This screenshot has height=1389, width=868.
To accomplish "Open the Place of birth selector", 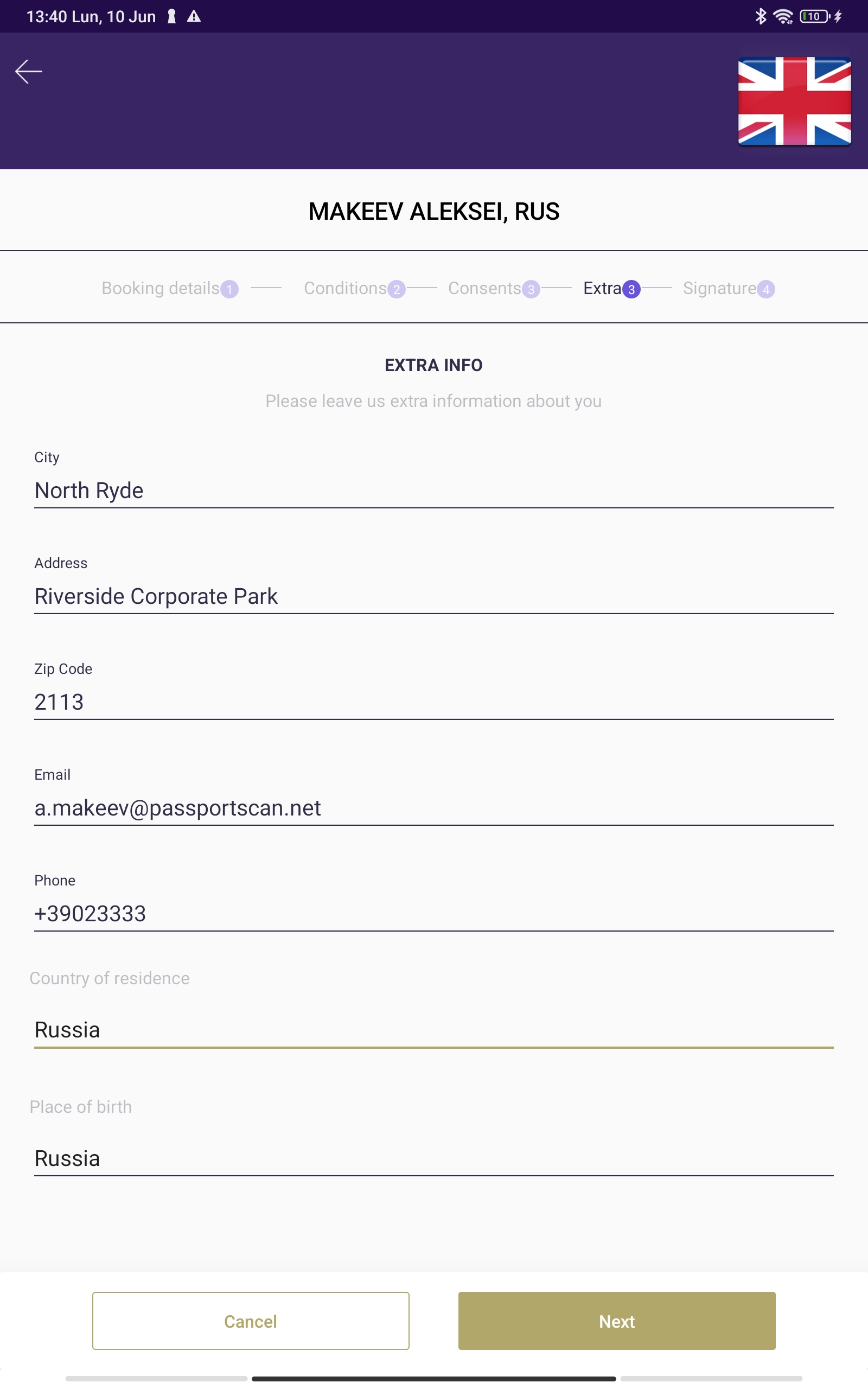I will [x=434, y=1159].
